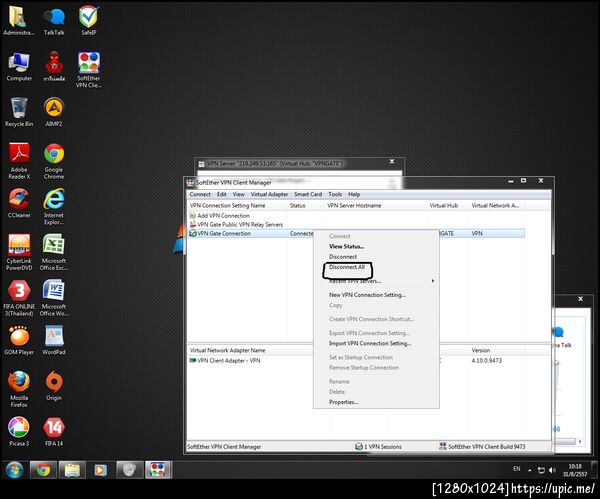Launch Picasa 3 desktop icon

click(19, 431)
